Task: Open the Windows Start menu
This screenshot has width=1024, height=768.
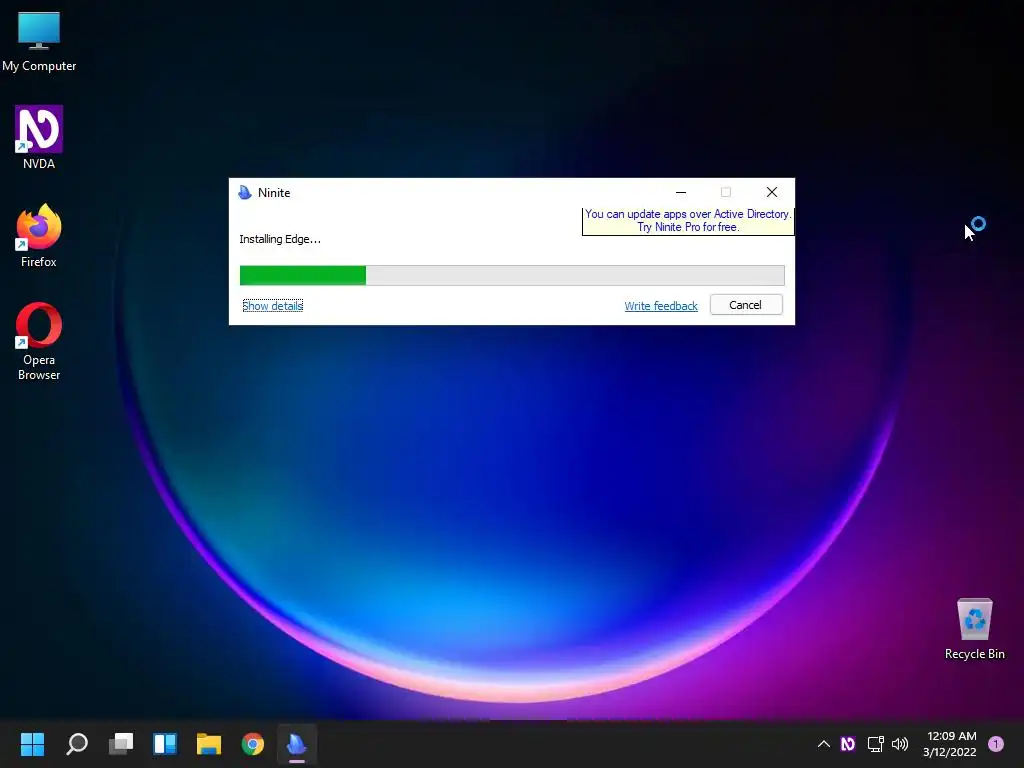Action: tap(32, 743)
